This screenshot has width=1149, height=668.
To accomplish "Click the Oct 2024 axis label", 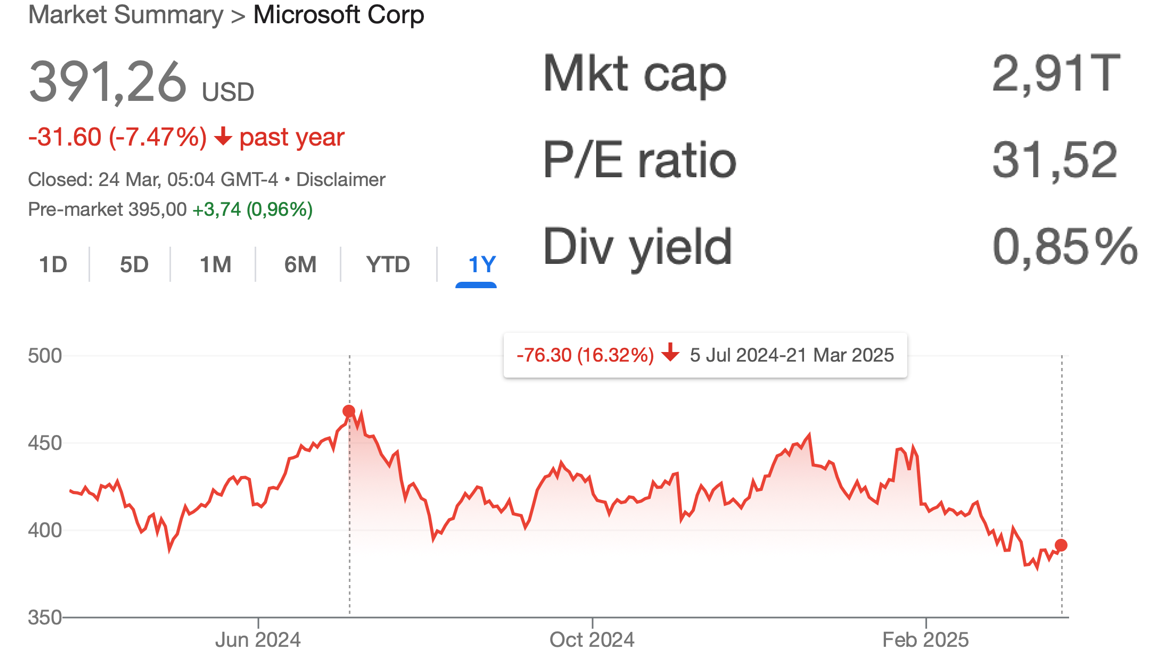I will [x=593, y=639].
